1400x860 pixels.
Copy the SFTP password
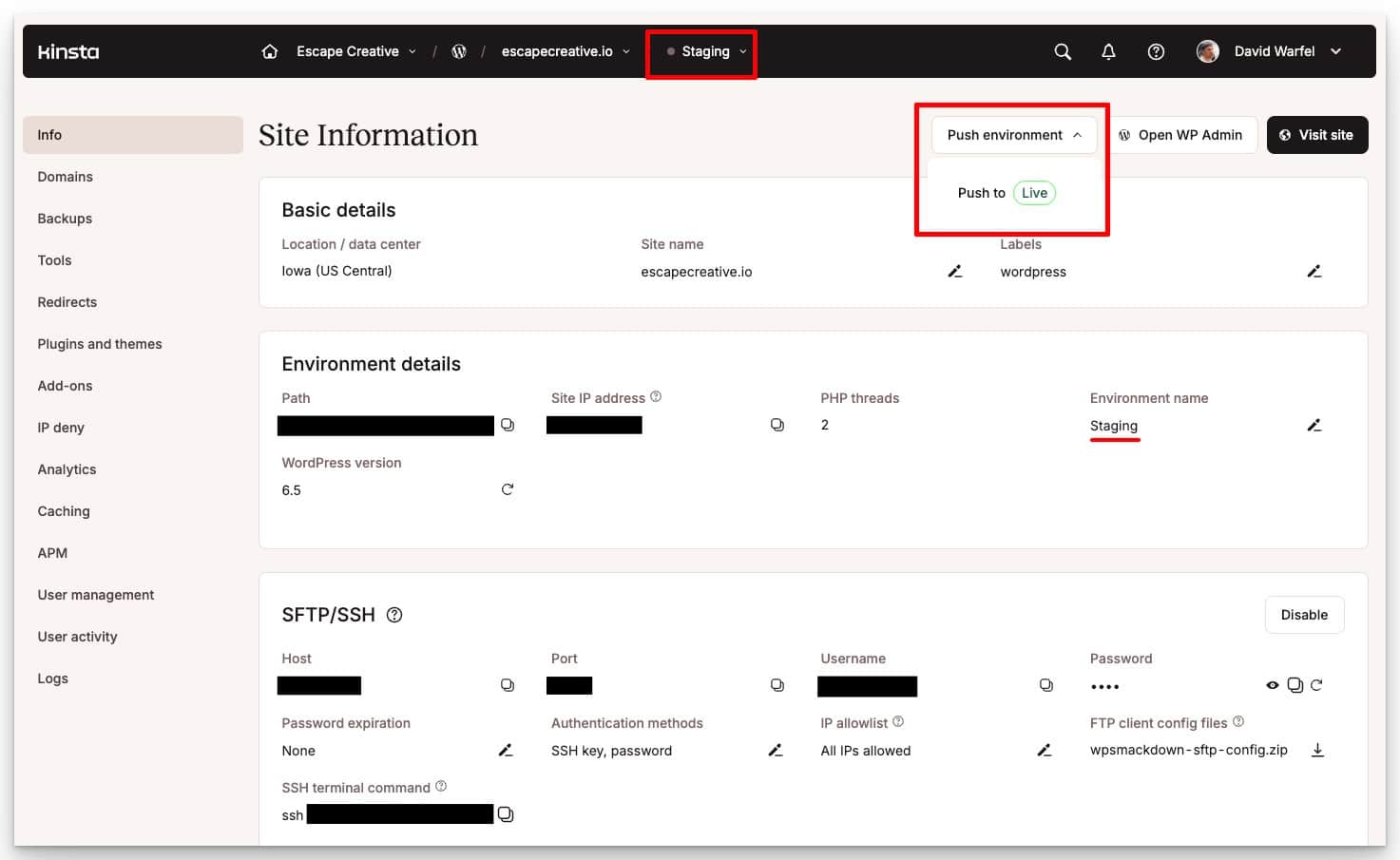click(x=1295, y=685)
